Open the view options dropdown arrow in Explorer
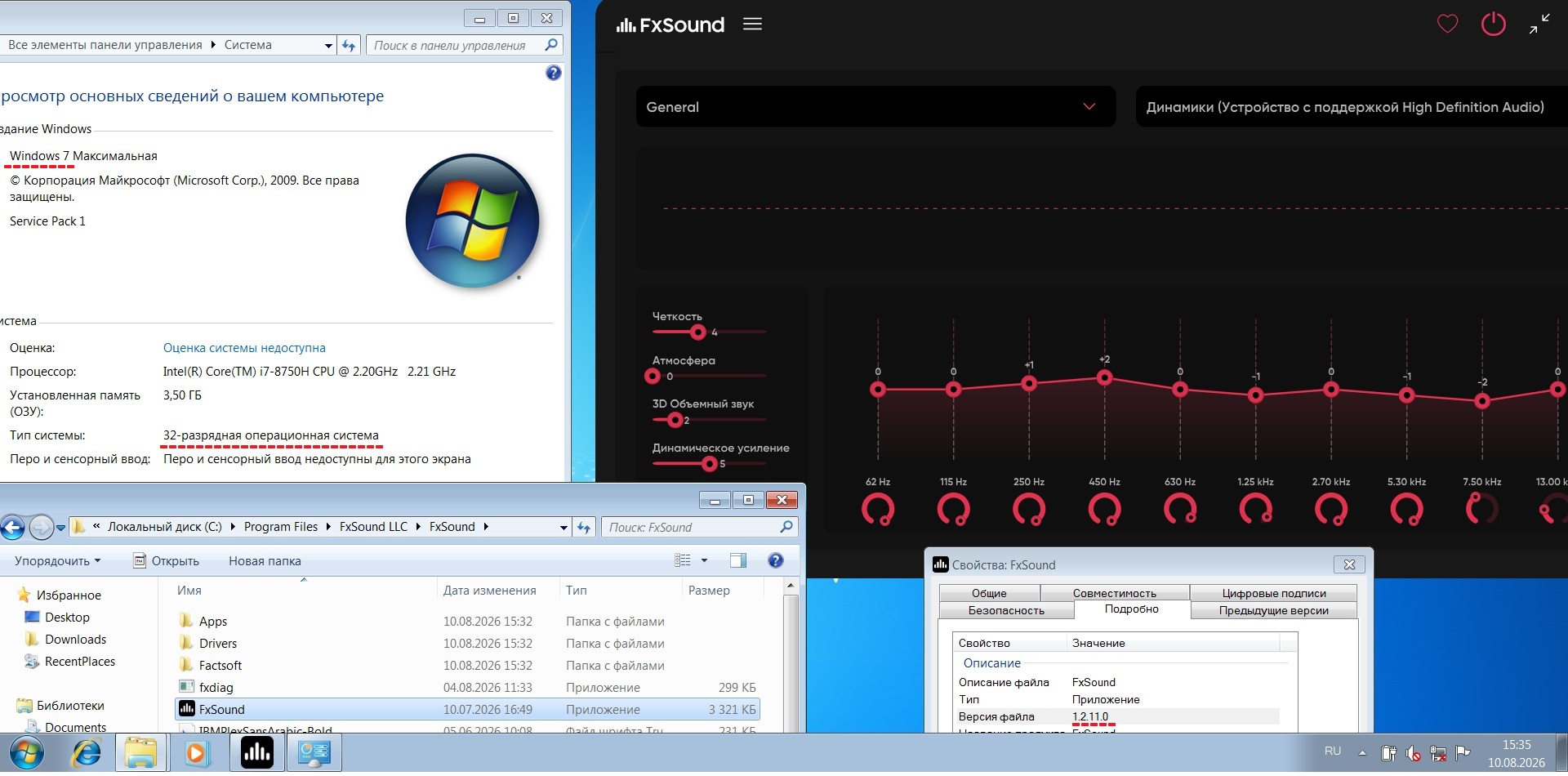 pos(704,560)
